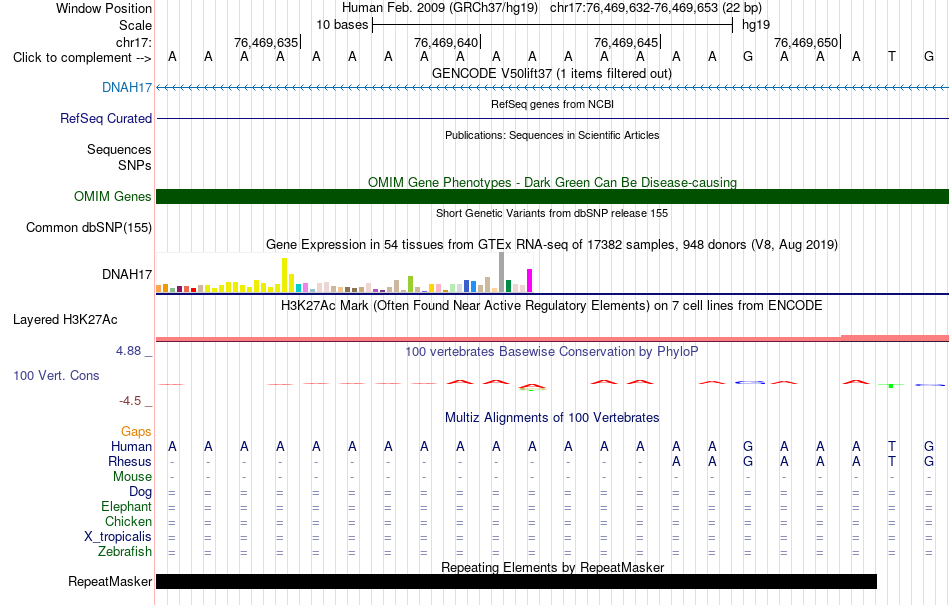The height and width of the screenshot is (605, 950).
Task: Click the orange Gaps label
Action: click(x=136, y=431)
